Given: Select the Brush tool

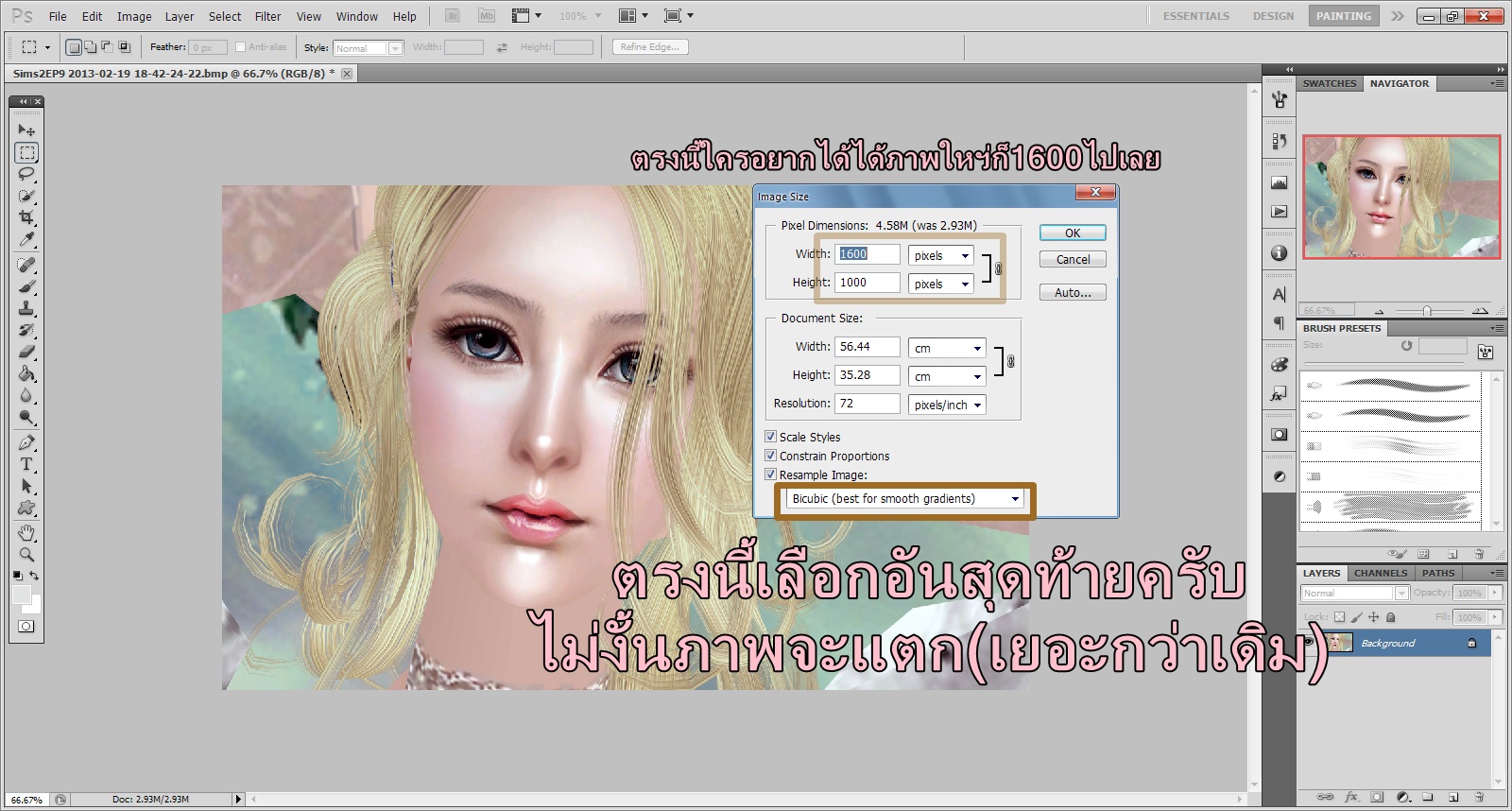Looking at the screenshot, I should point(26,287).
